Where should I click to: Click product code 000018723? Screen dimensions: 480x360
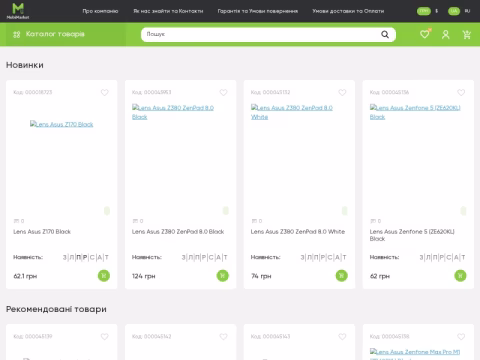33,92
